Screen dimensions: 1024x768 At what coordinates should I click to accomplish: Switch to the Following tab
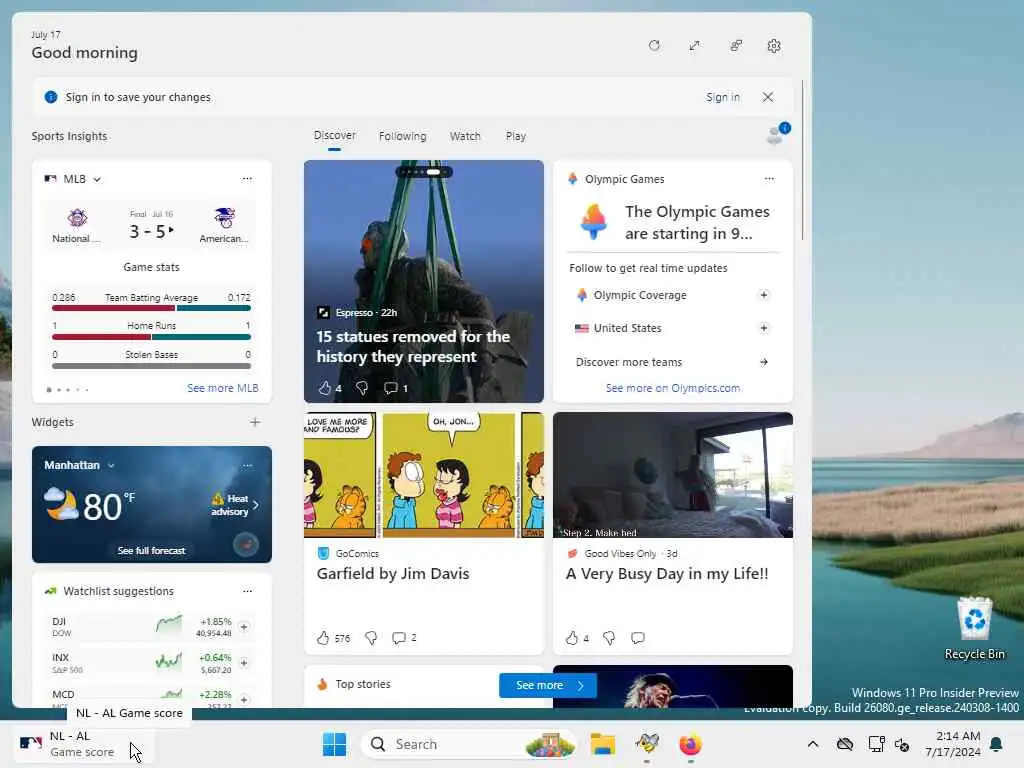[x=402, y=136]
